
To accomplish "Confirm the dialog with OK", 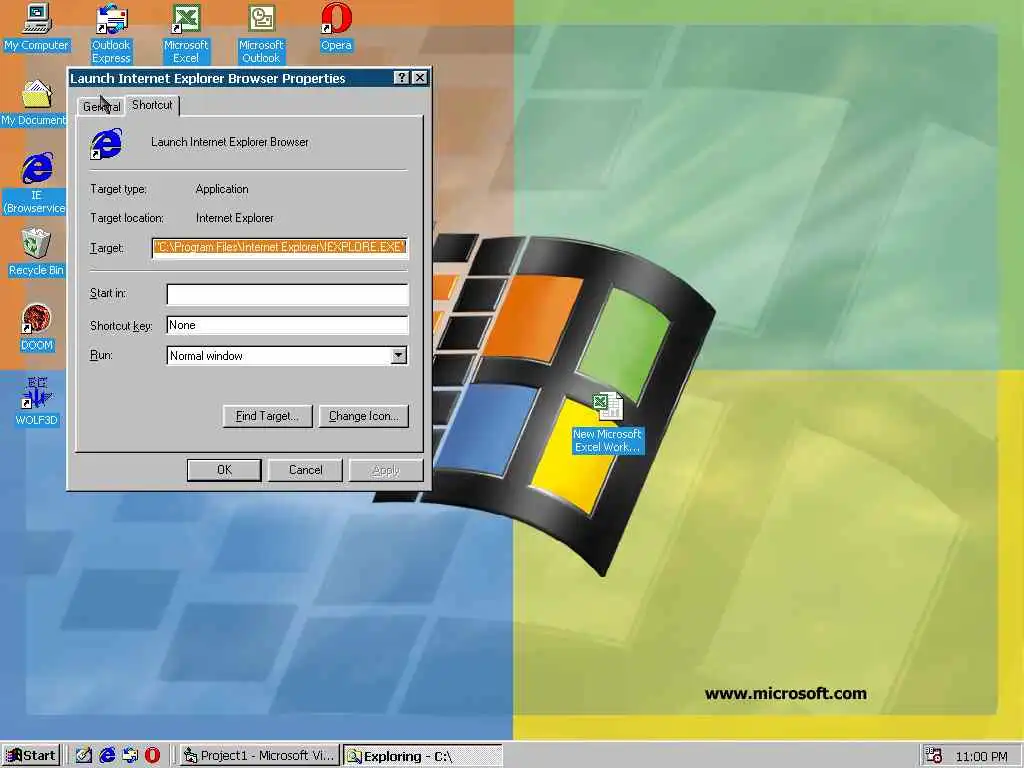I will [x=224, y=470].
